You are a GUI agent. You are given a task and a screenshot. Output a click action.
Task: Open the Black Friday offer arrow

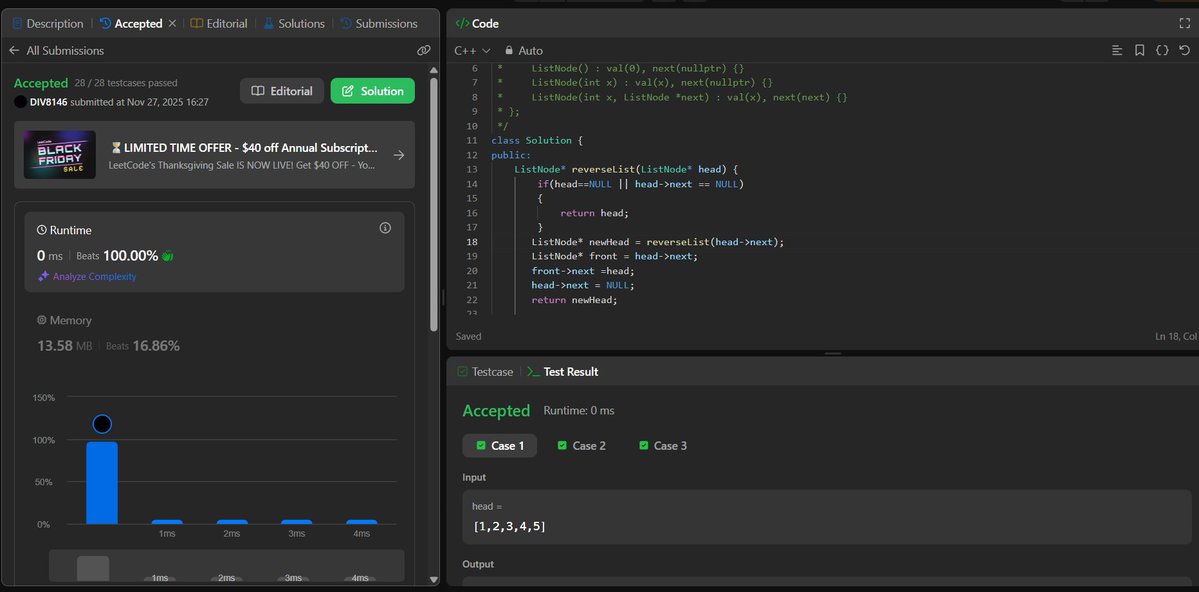point(398,155)
